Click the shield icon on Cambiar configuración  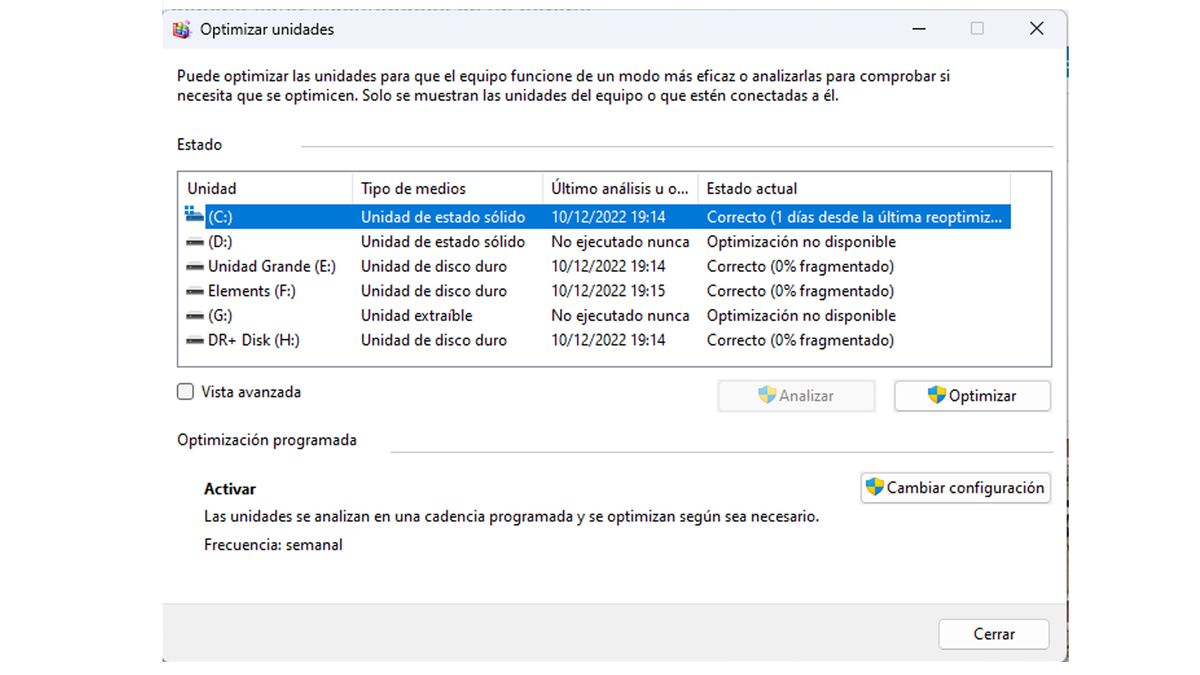pyautogui.click(x=876, y=488)
